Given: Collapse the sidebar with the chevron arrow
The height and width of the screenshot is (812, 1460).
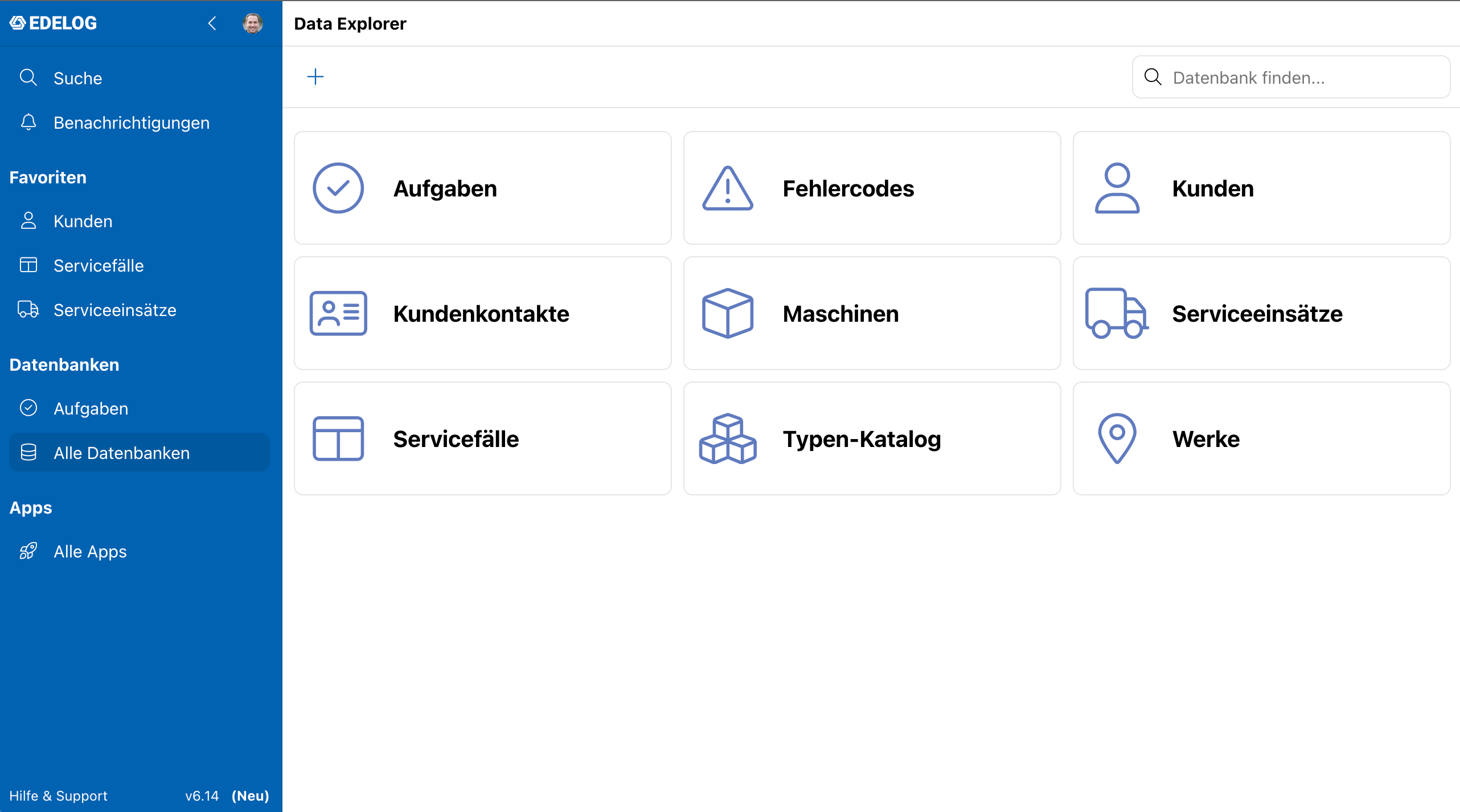Looking at the screenshot, I should point(212,23).
